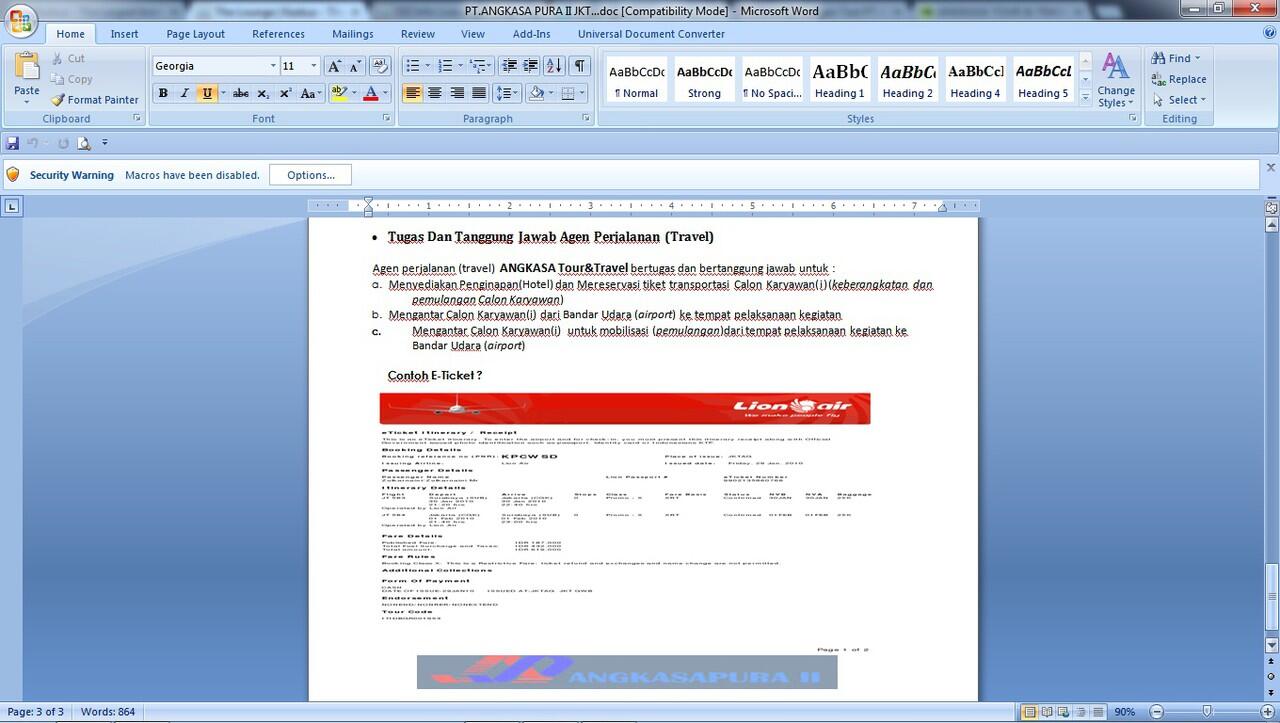Zoom out with the minus button

(x=1155, y=712)
